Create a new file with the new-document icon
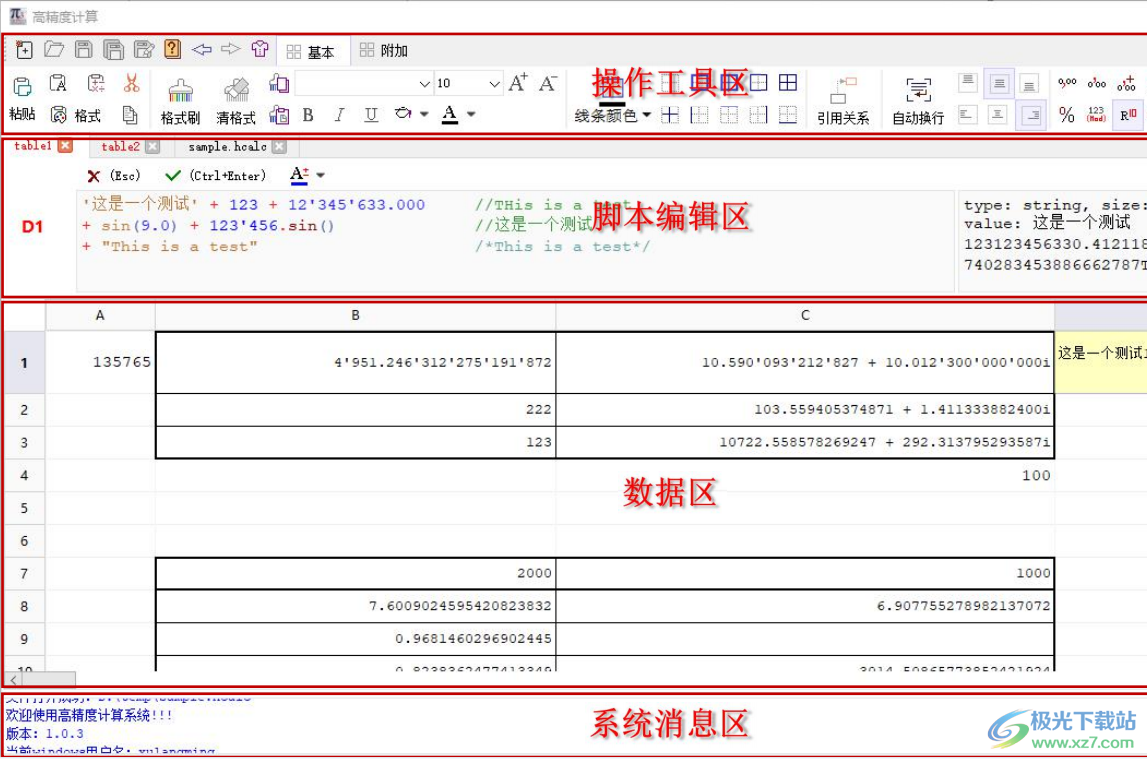The width and height of the screenshot is (1147, 759). [24, 50]
